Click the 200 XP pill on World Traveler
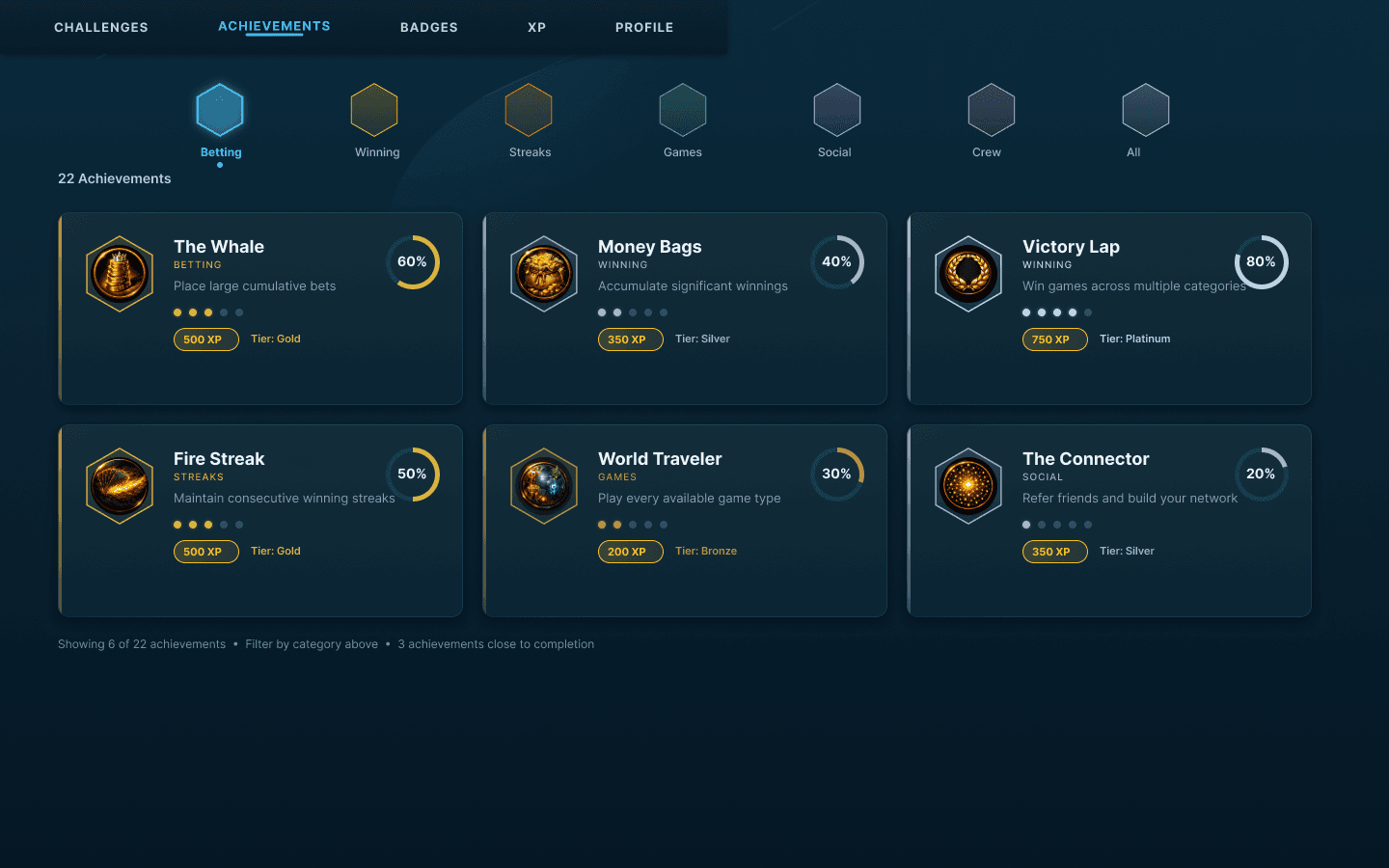The image size is (1389, 868). coord(631,552)
